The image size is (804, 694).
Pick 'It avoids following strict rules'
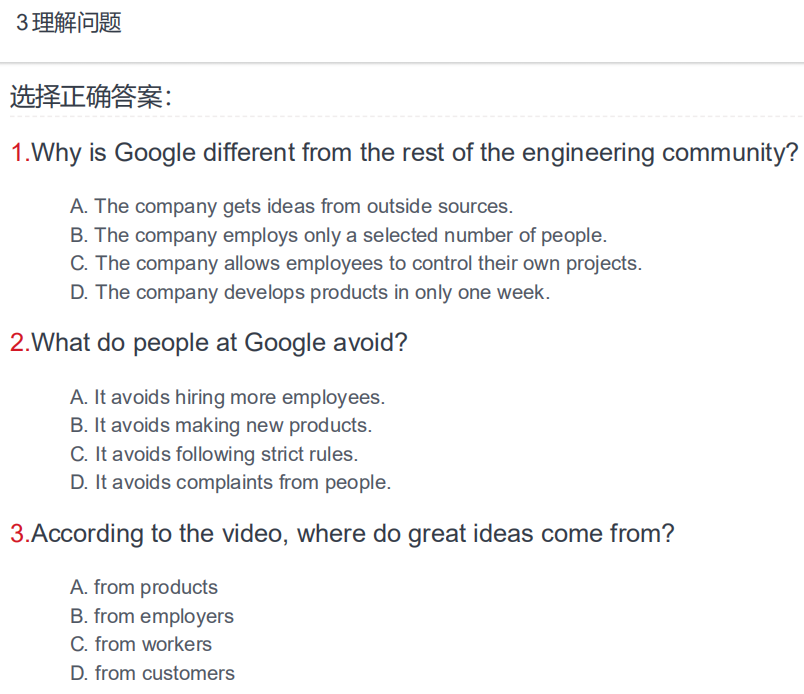click(214, 454)
